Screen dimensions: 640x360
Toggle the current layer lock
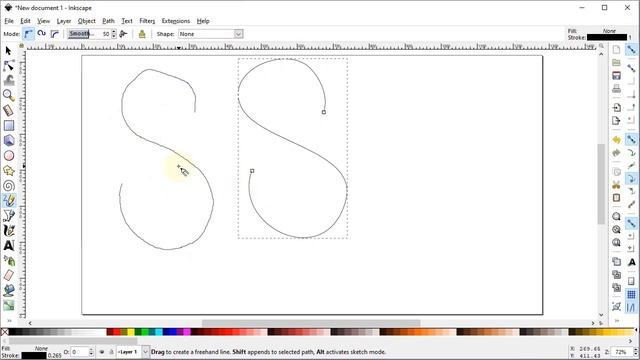111,352
